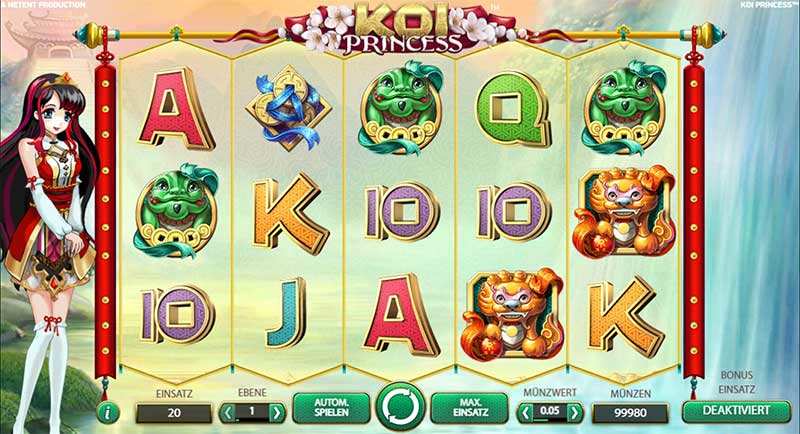Decrease Ebene level with left arrow
The height and width of the screenshot is (434, 800).
click(x=228, y=412)
